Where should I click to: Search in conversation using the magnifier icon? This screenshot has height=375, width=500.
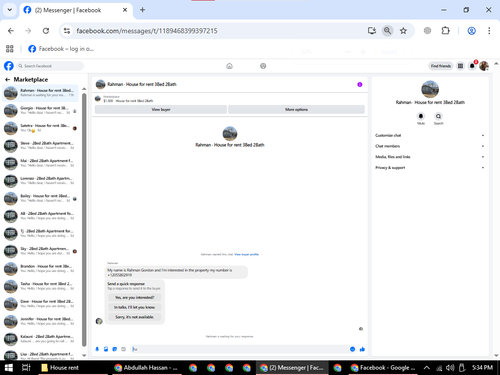coord(438,116)
